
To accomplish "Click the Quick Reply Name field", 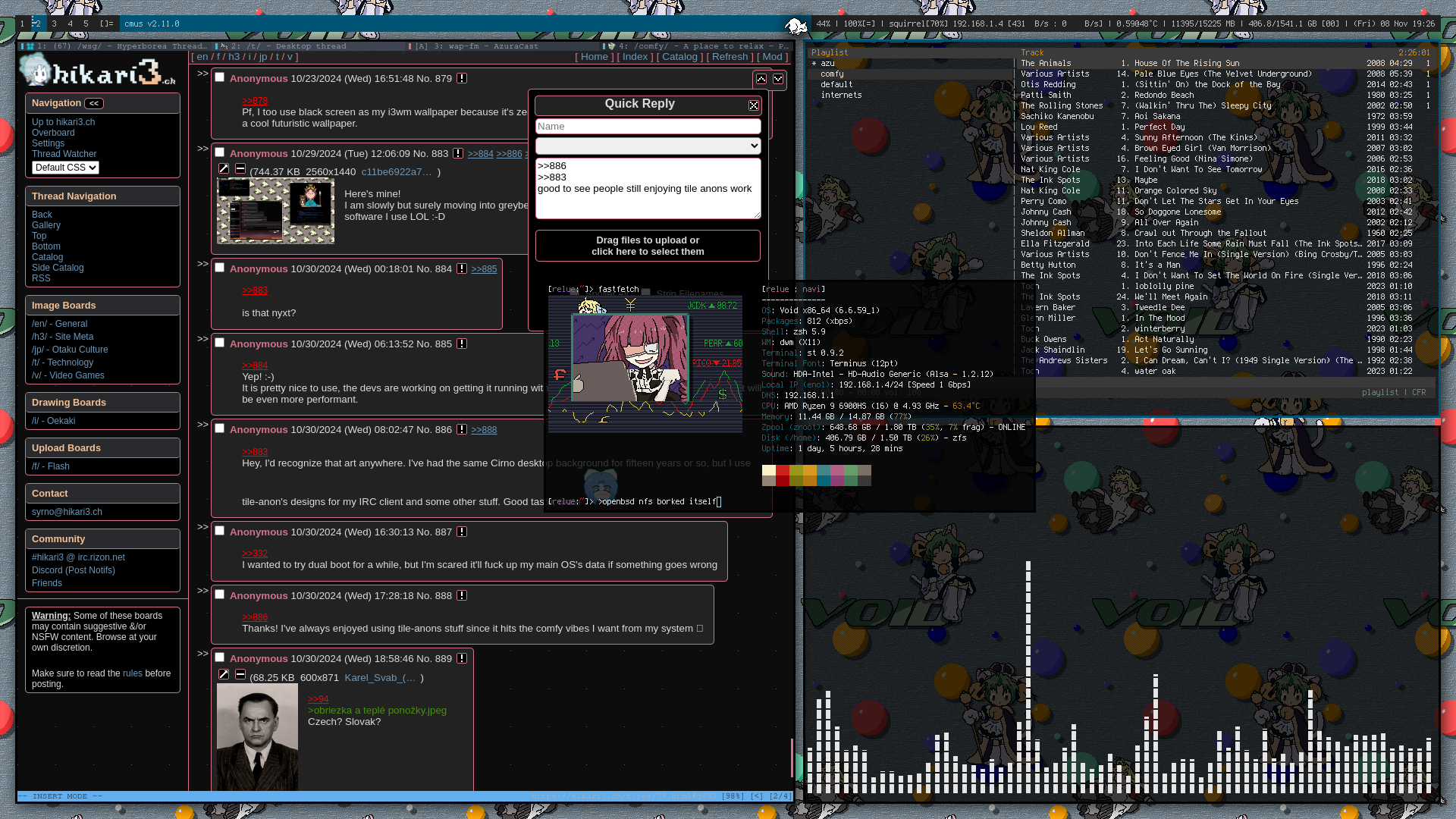I will (648, 127).
